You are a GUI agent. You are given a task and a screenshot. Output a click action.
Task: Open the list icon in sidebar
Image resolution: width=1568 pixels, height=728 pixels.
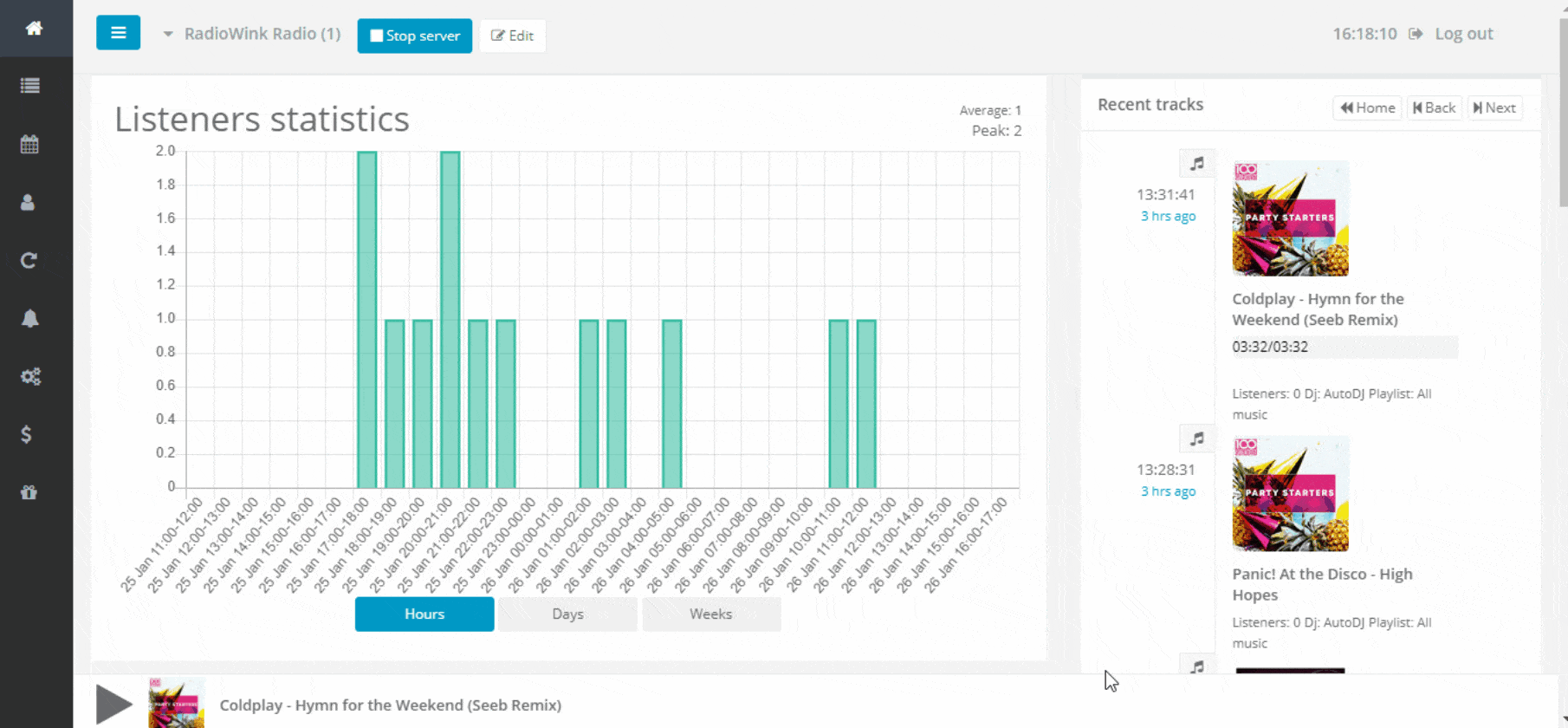coord(30,86)
